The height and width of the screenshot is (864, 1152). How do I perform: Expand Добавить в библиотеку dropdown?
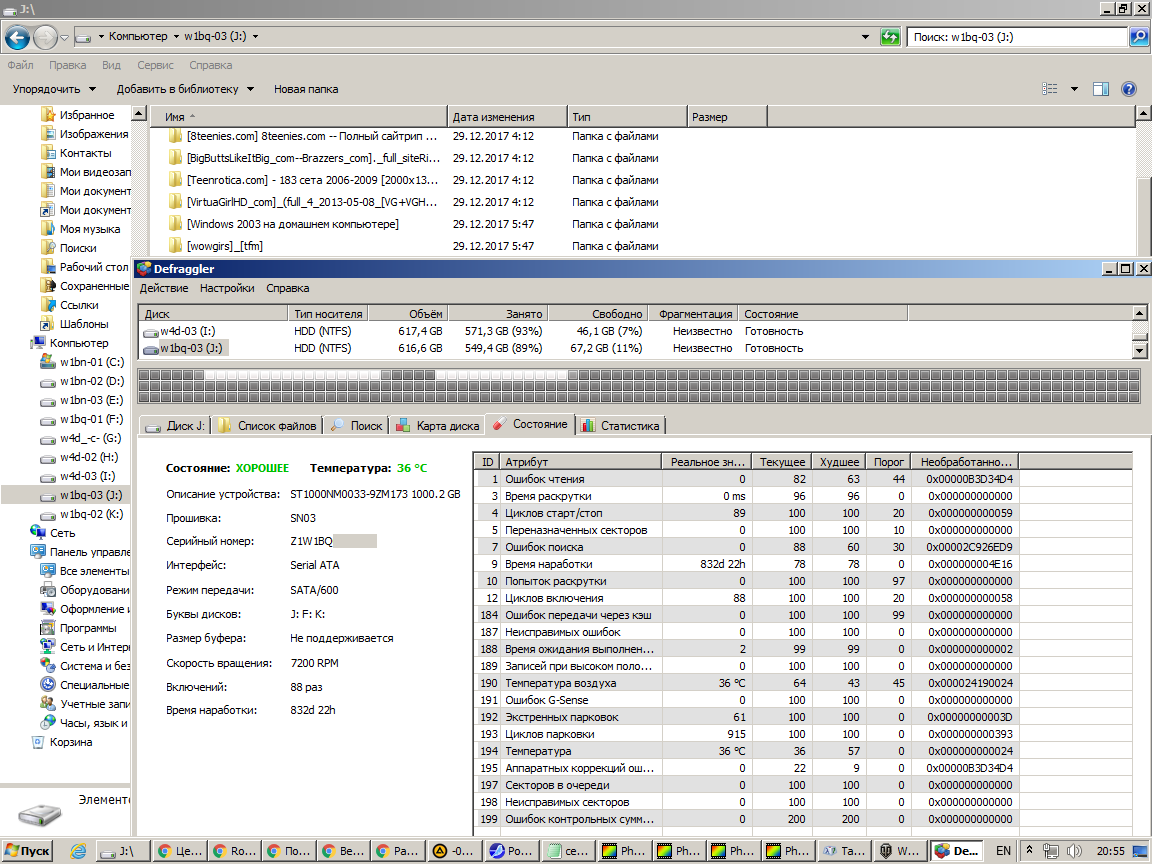[185, 89]
